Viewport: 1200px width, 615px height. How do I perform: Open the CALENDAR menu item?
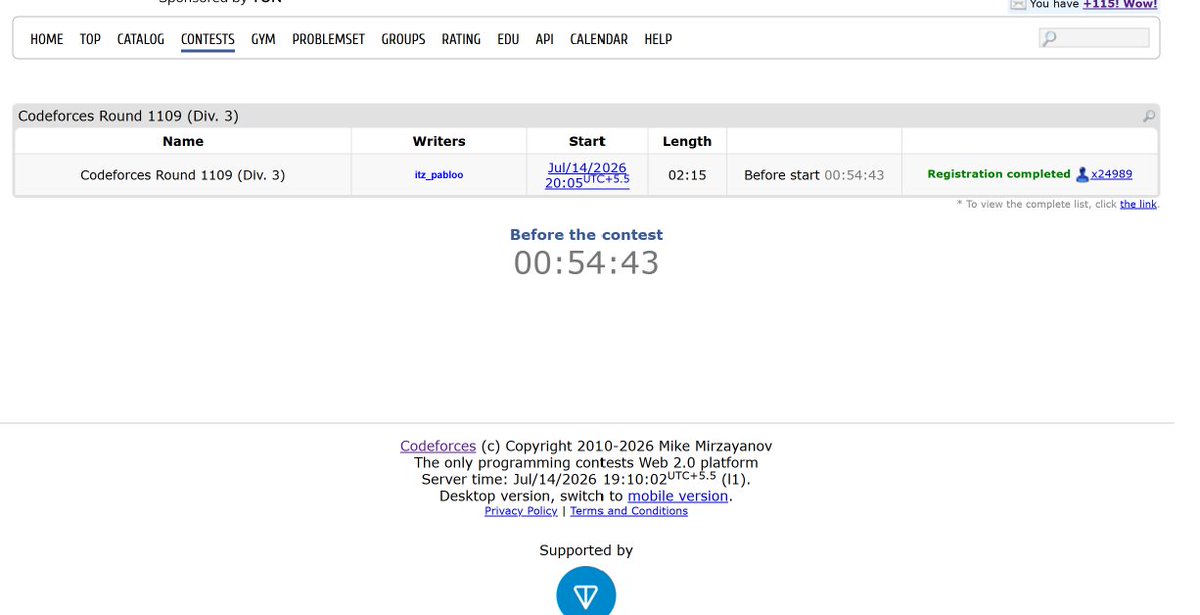[599, 39]
